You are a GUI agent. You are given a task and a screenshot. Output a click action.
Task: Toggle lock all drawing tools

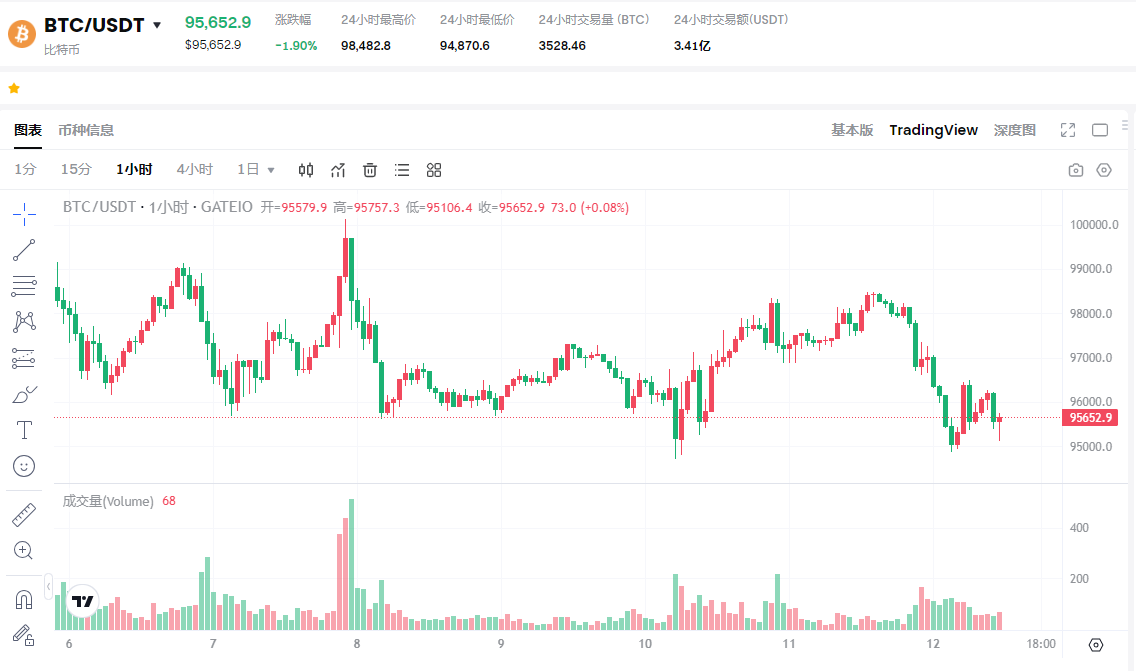click(x=24, y=634)
